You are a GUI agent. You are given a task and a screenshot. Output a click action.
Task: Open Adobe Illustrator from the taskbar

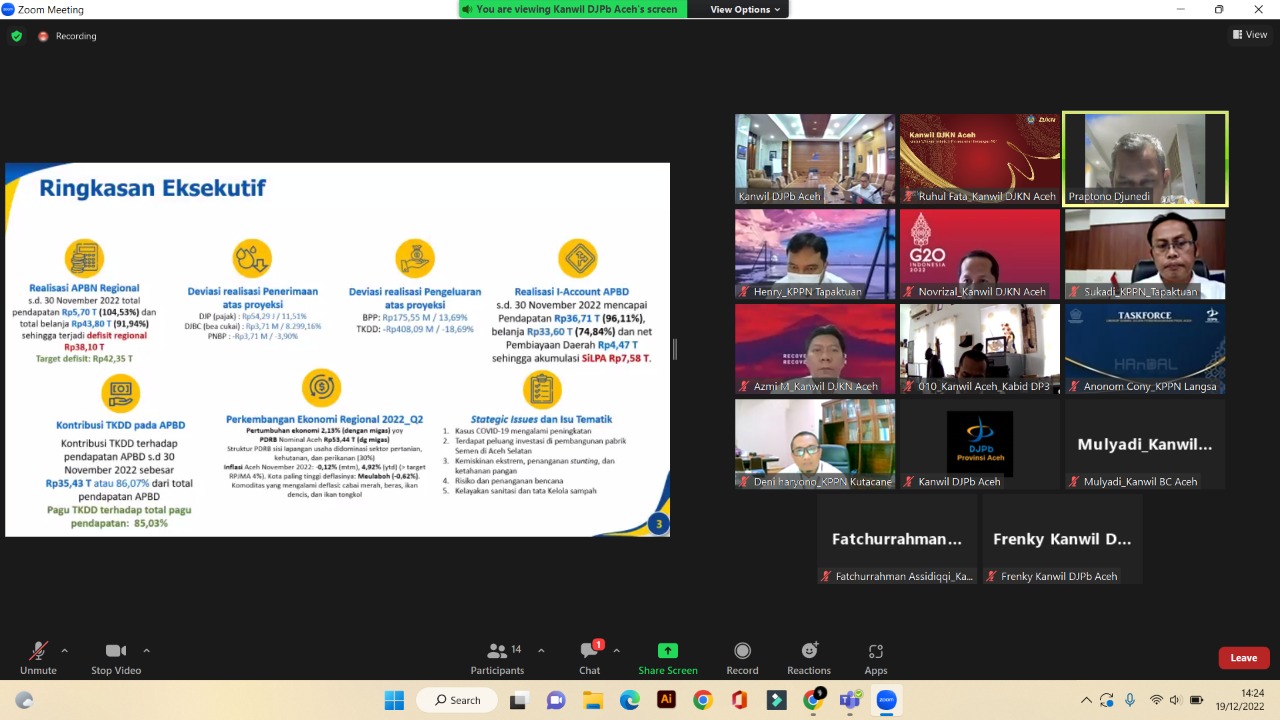pos(666,700)
